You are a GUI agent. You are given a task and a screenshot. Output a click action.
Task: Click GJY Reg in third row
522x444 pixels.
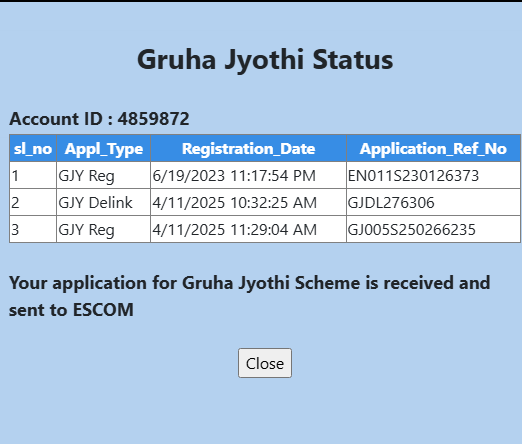coord(86,230)
